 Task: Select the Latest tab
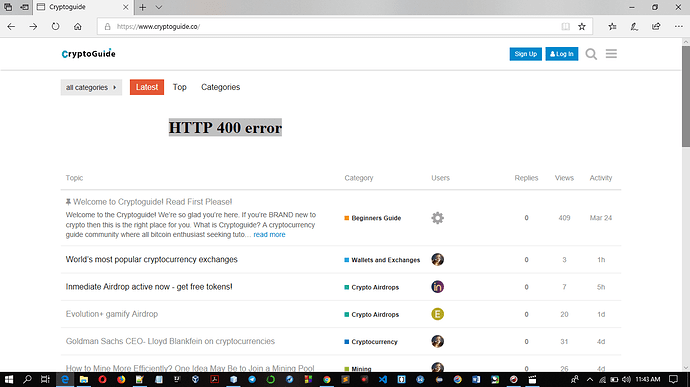tap(147, 87)
